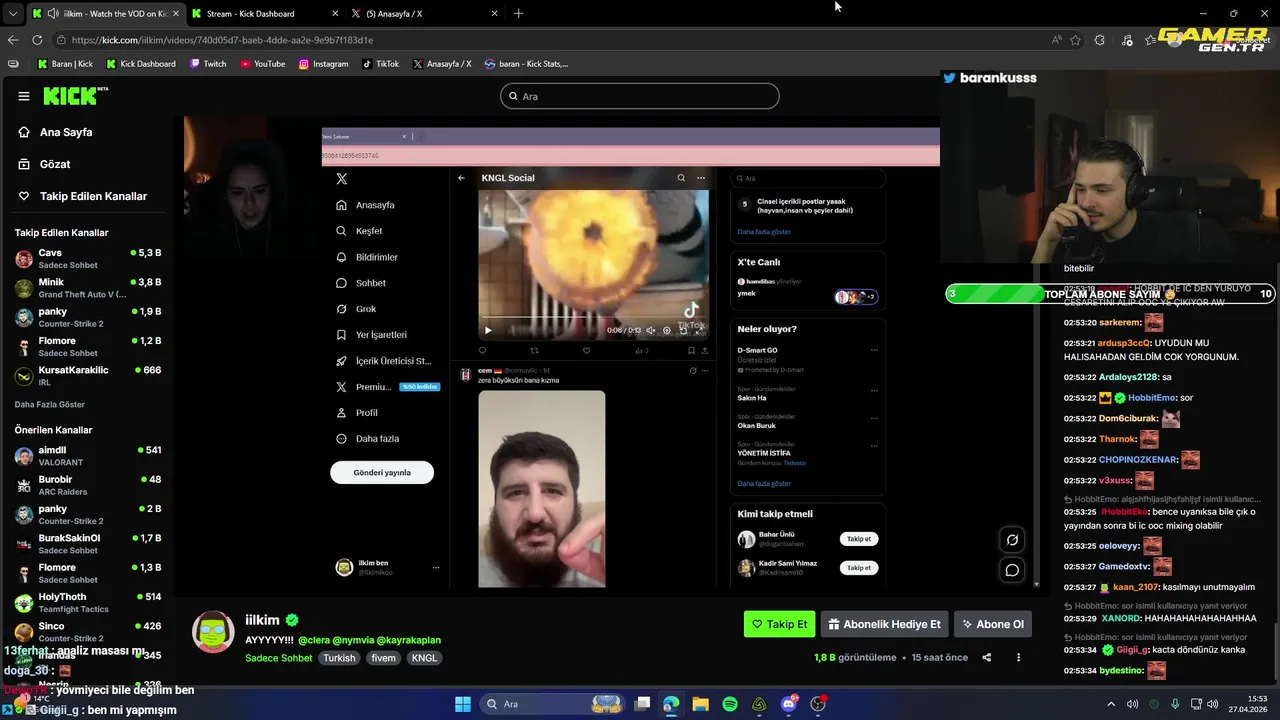The image size is (1280, 720).
Task: Open the HolyThoth Teamfight Tactics channel
Action: click(x=87, y=603)
